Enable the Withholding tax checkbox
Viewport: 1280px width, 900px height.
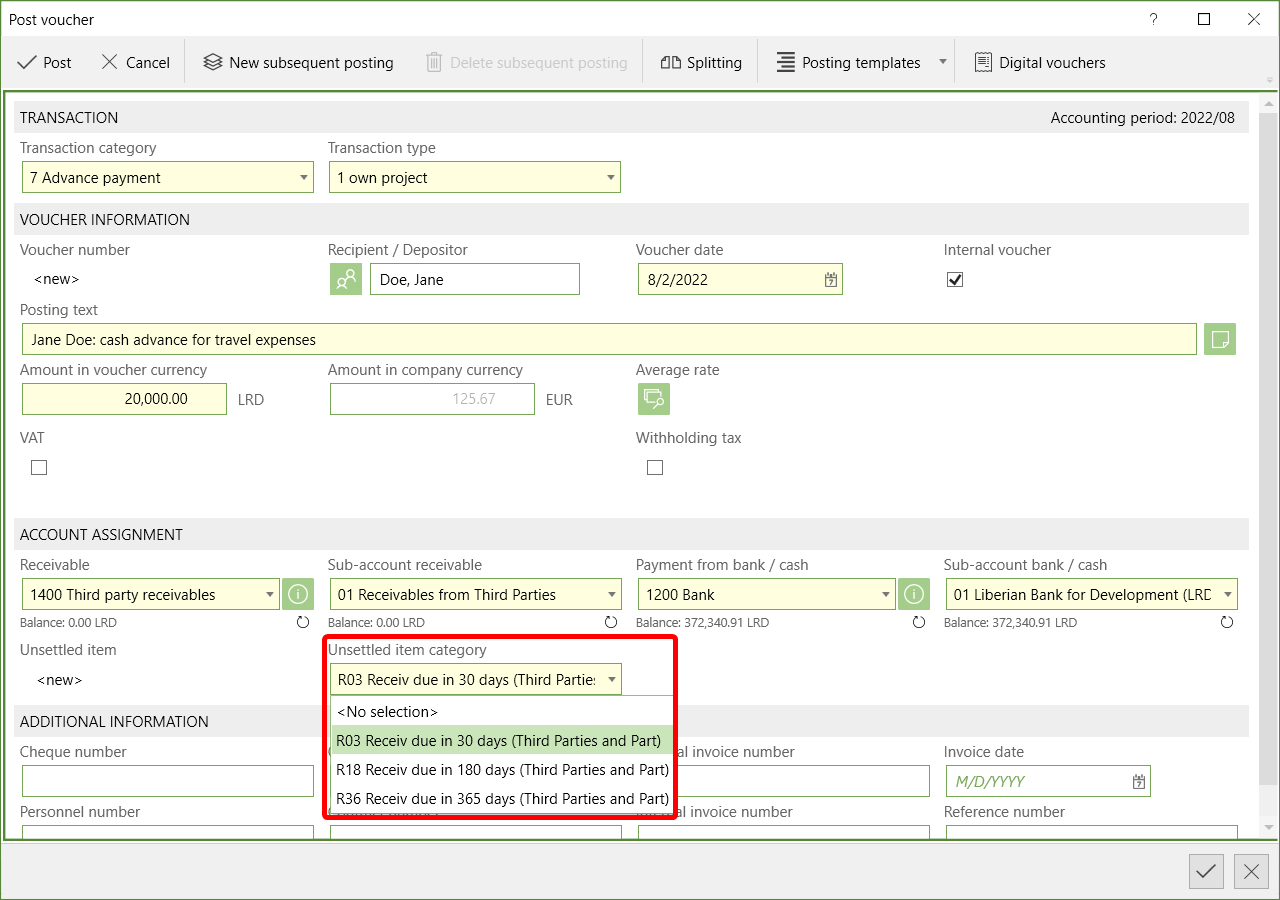[655, 467]
